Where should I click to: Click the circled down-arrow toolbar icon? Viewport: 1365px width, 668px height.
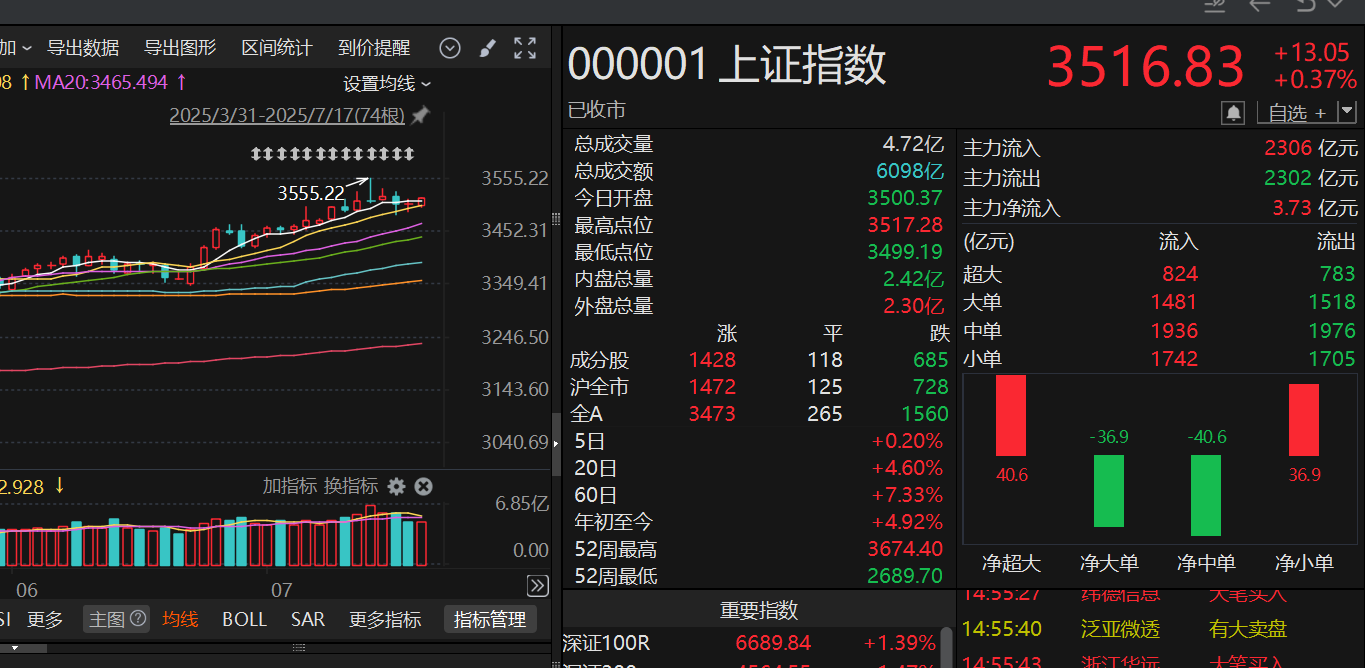click(450, 48)
